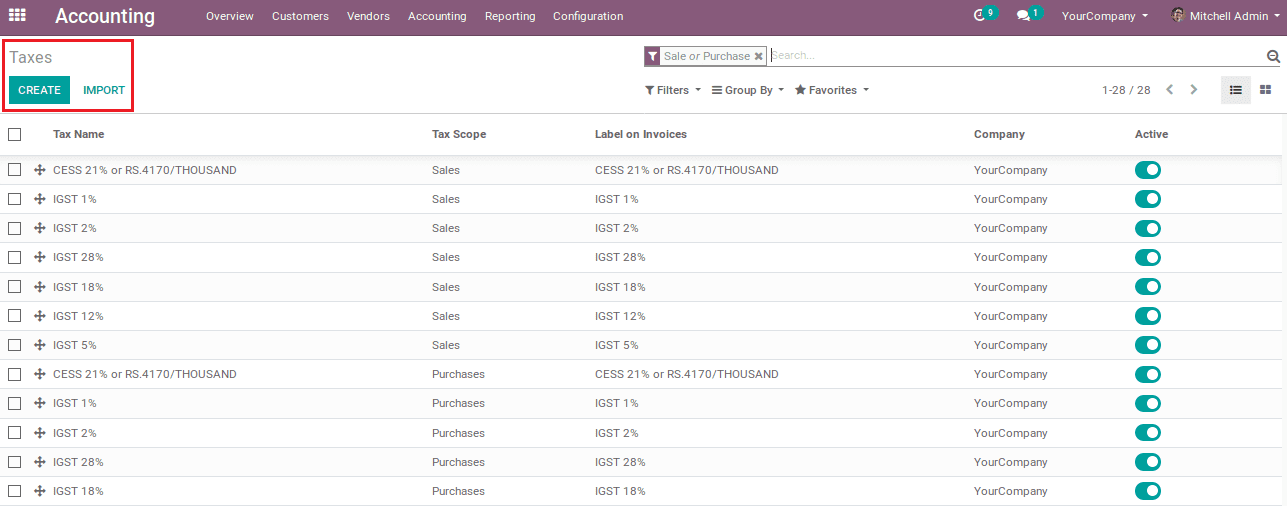
Task: Sort by Tax Name column header
Action: [78, 134]
